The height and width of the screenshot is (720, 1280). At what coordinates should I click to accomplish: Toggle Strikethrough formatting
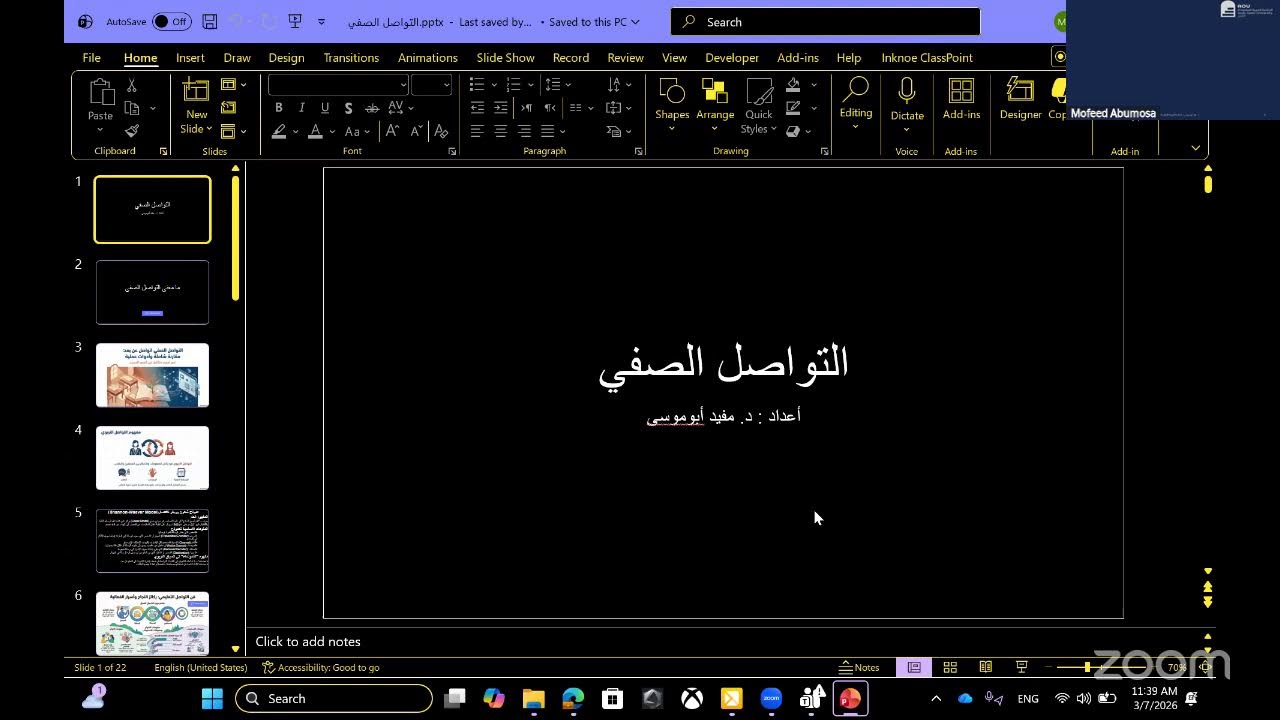(372, 108)
